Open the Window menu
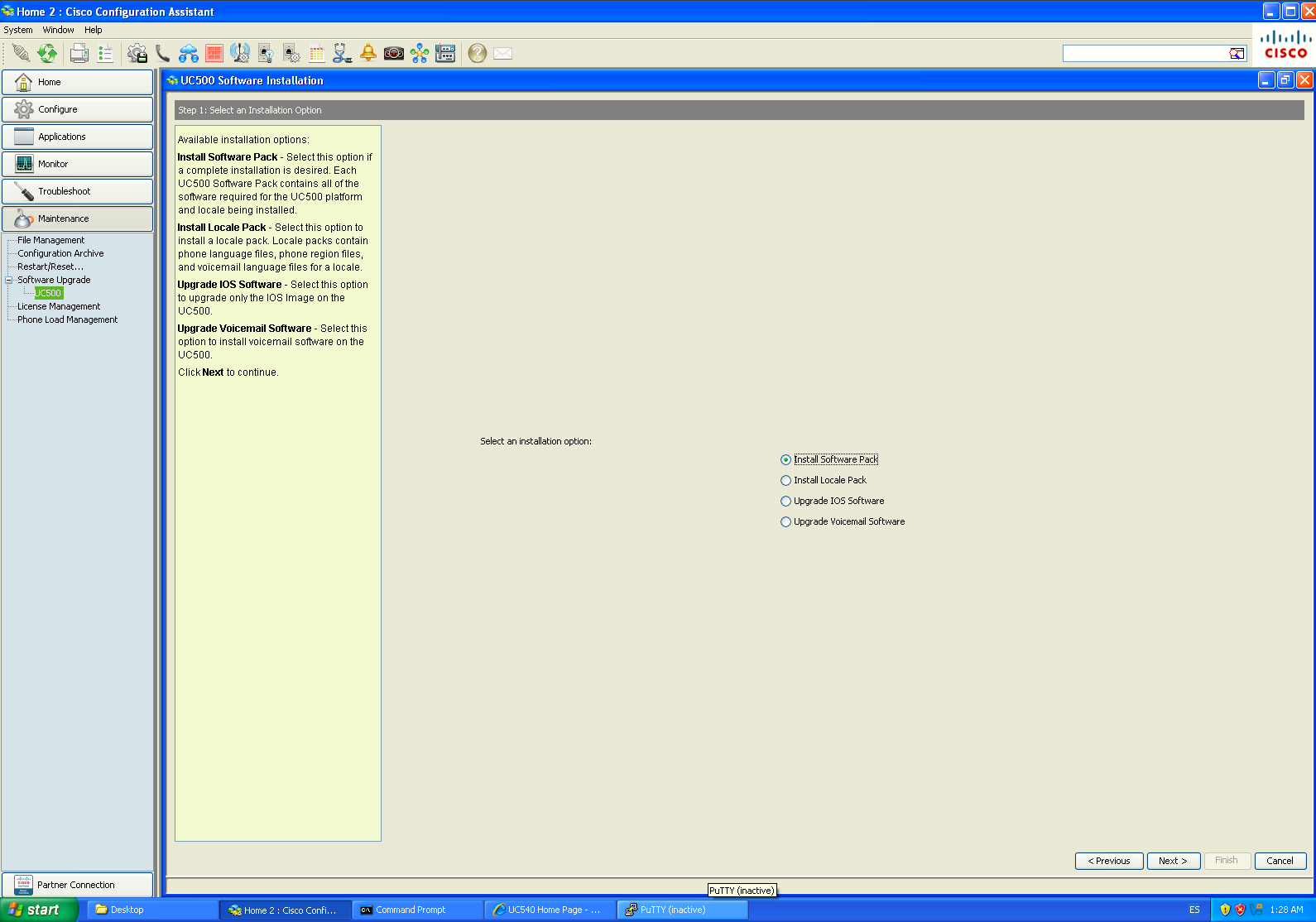 point(58,30)
